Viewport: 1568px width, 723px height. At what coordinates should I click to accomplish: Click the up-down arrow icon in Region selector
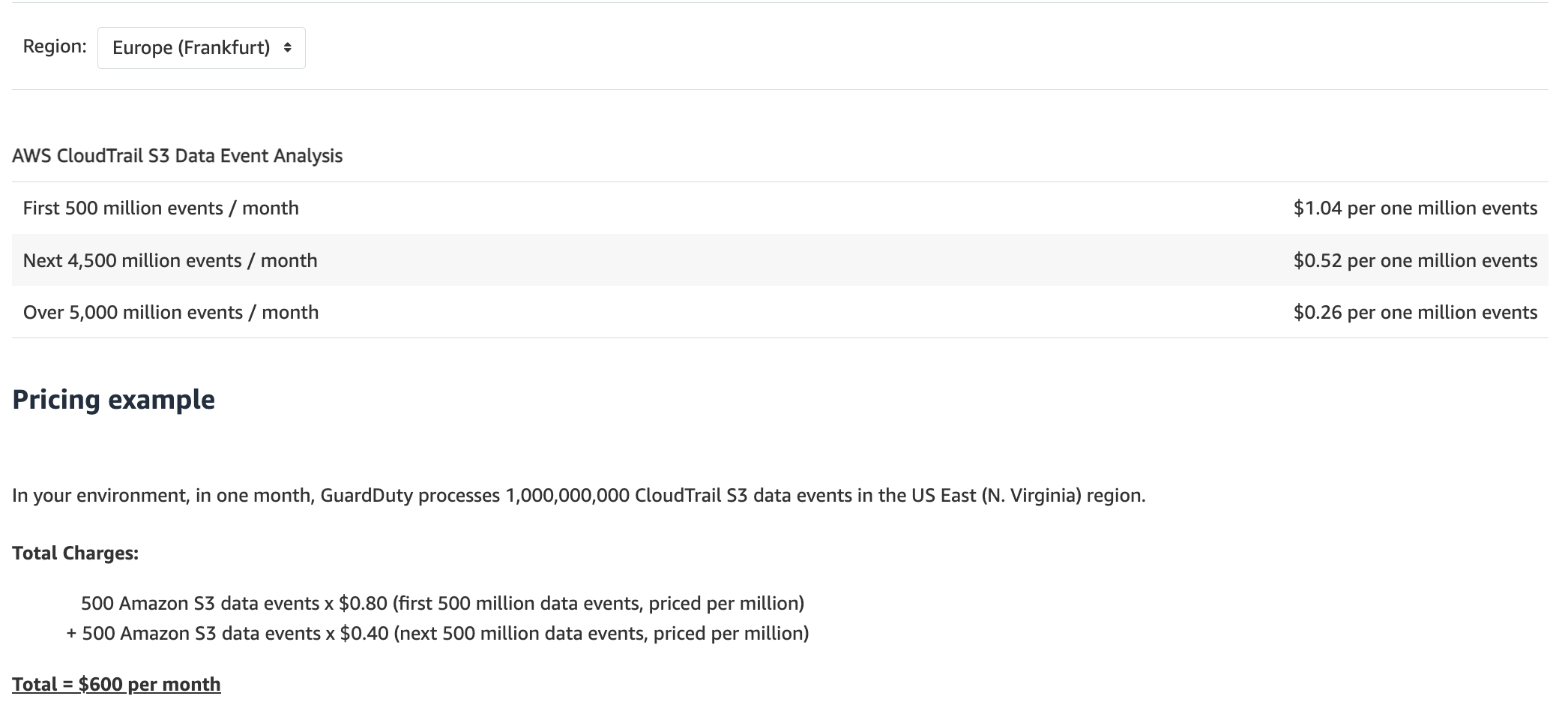pyautogui.click(x=287, y=48)
